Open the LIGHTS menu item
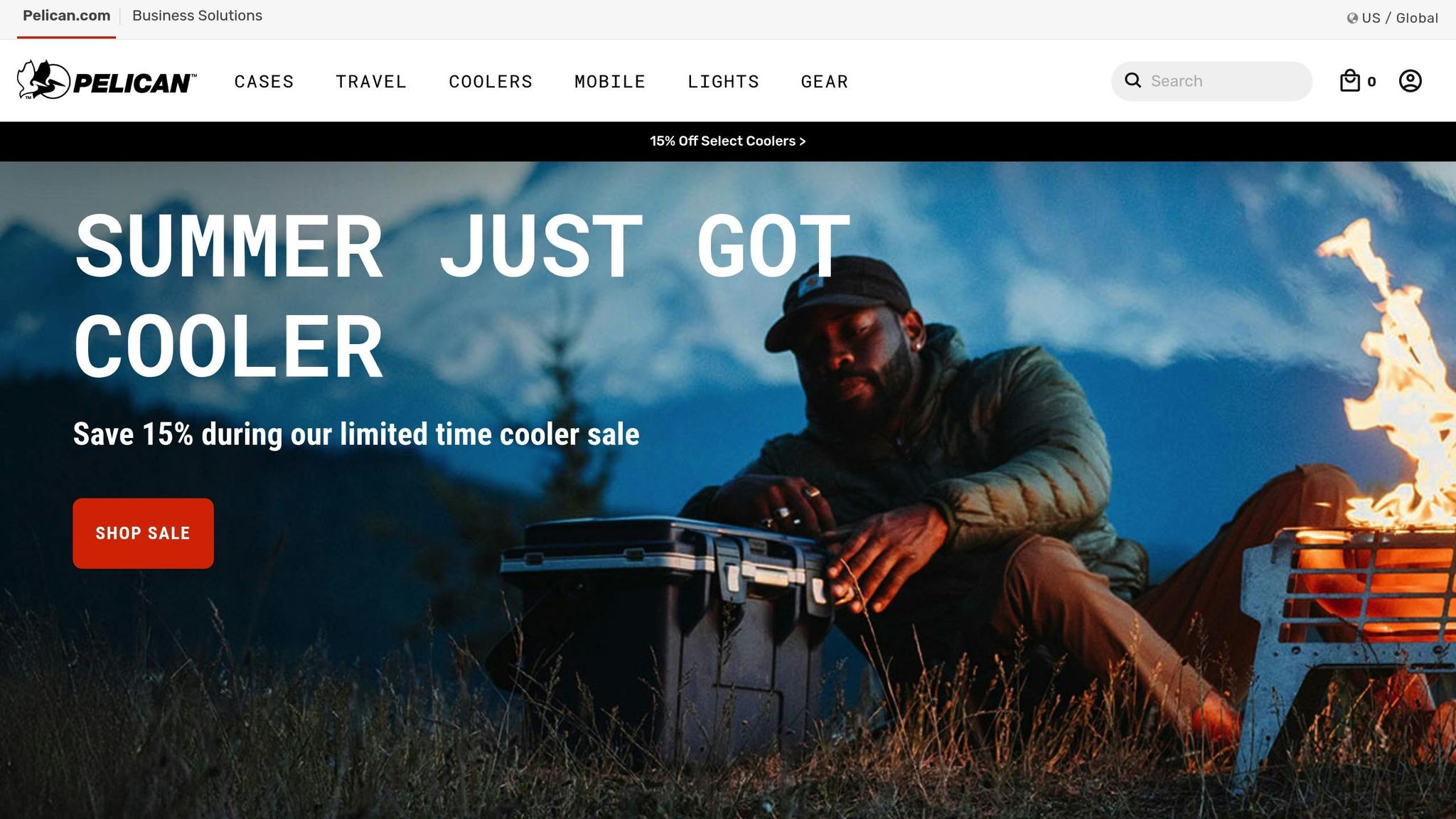 (x=723, y=82)
